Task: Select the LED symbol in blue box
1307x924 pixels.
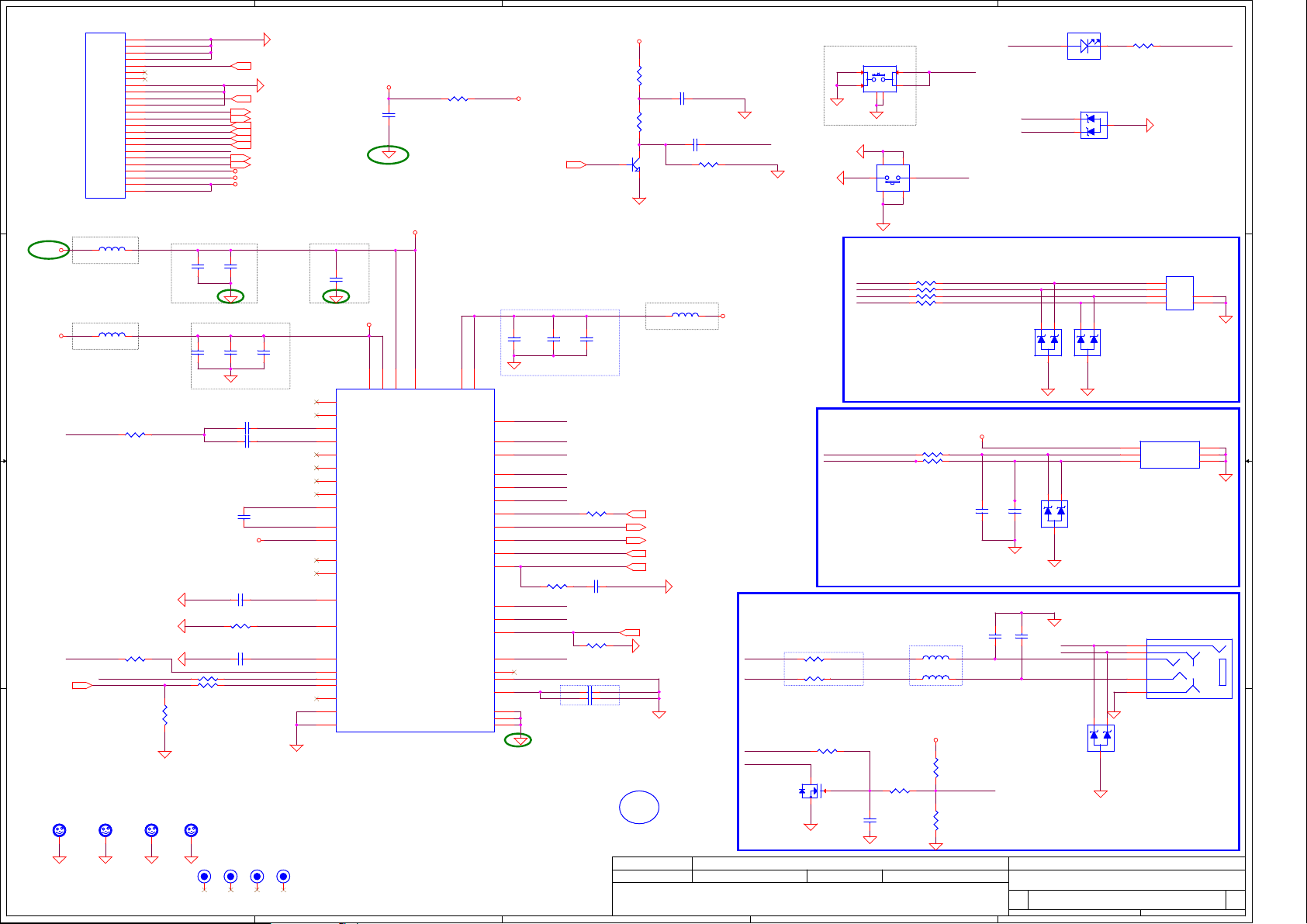Action: pyautogui.click(x=1084, y=47)
